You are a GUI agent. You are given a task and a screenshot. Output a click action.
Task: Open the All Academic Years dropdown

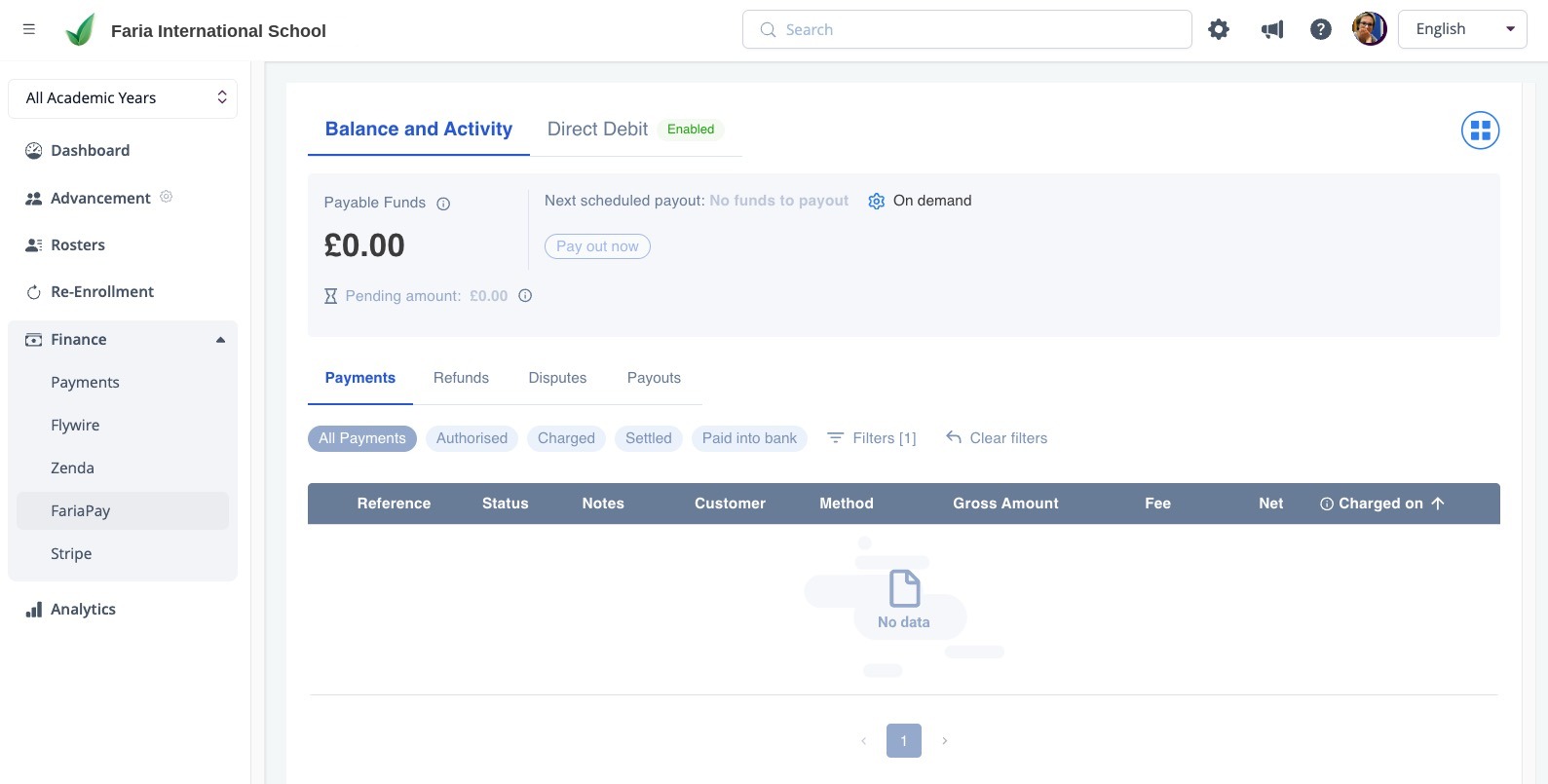click(x=123, y=98)
